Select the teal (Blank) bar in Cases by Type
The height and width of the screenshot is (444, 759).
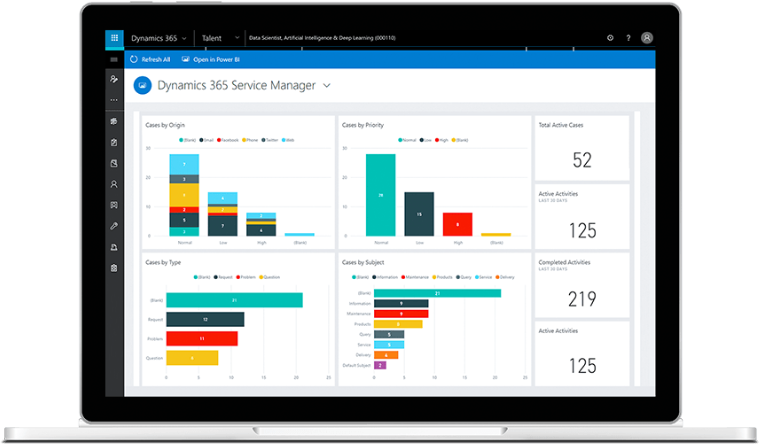point(234,300)
